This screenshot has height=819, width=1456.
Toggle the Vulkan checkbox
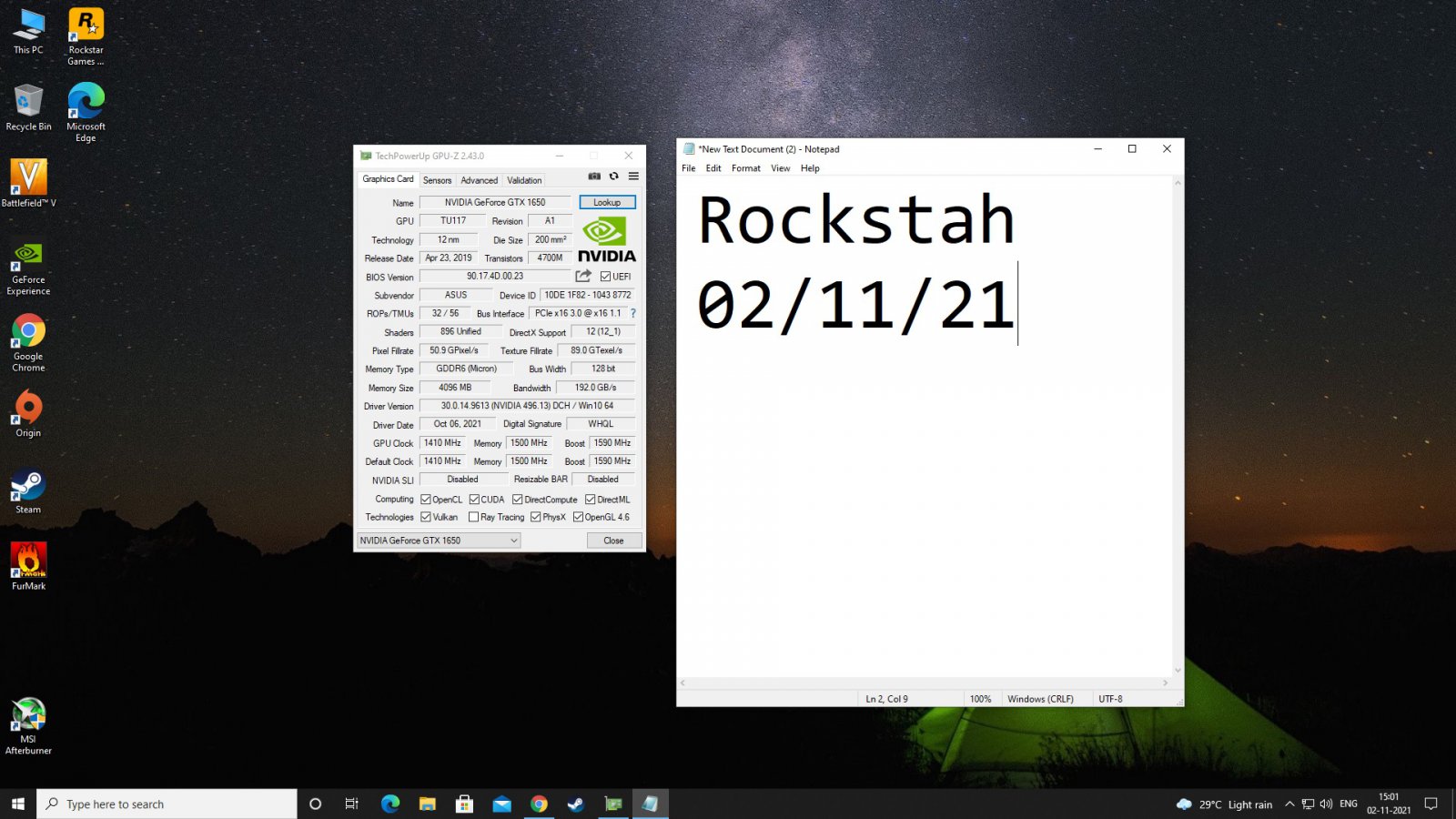tap(426, 517)
